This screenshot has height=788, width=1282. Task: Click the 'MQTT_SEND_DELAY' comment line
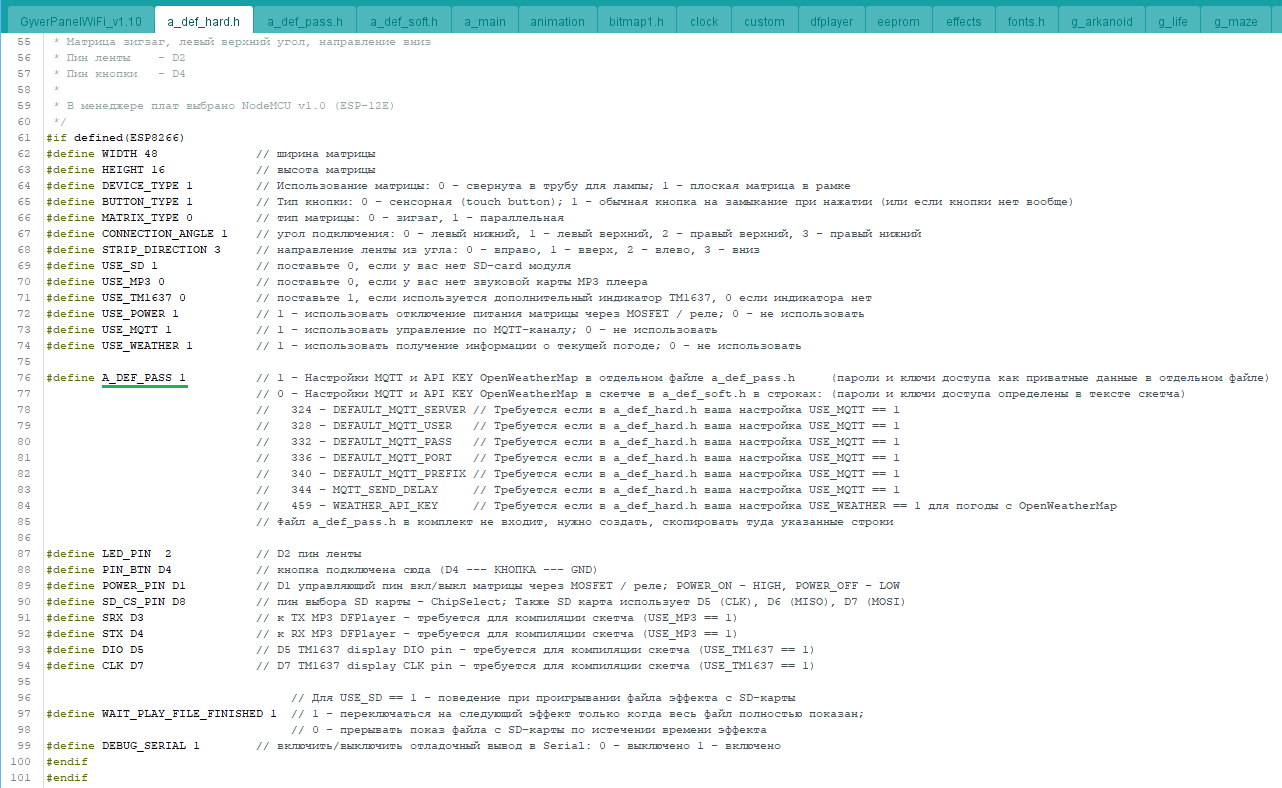pos(578,490)
